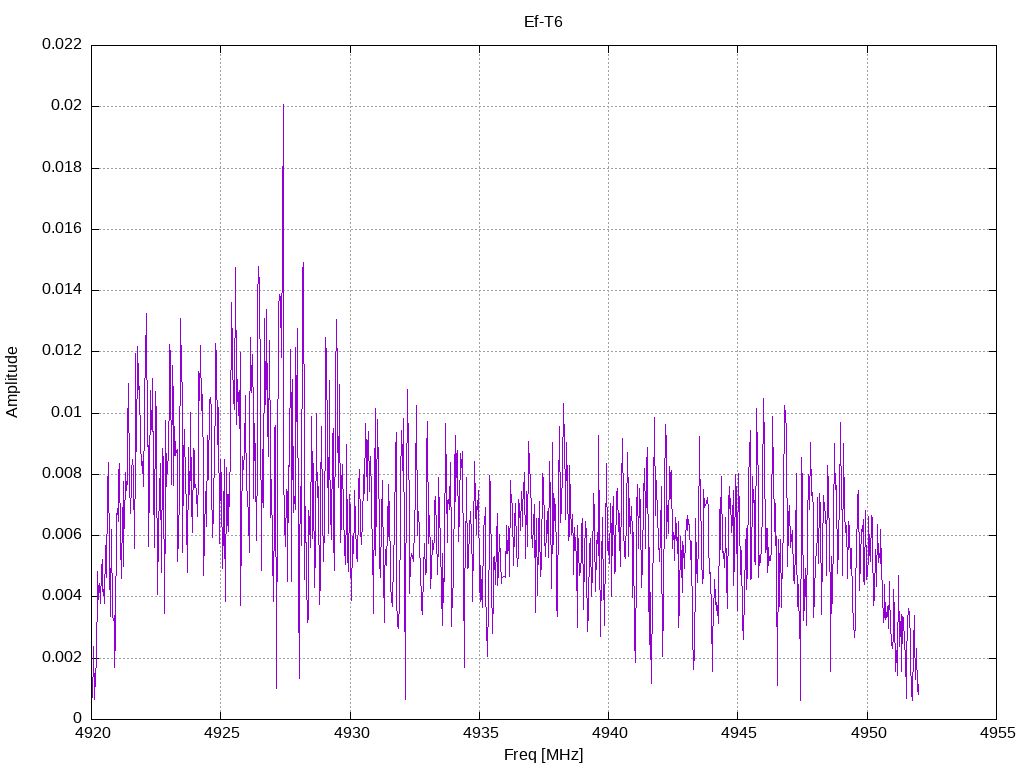Select the Freq [MHz] x-axis label
Screen dimensions: 1024x768
[543, 755]
